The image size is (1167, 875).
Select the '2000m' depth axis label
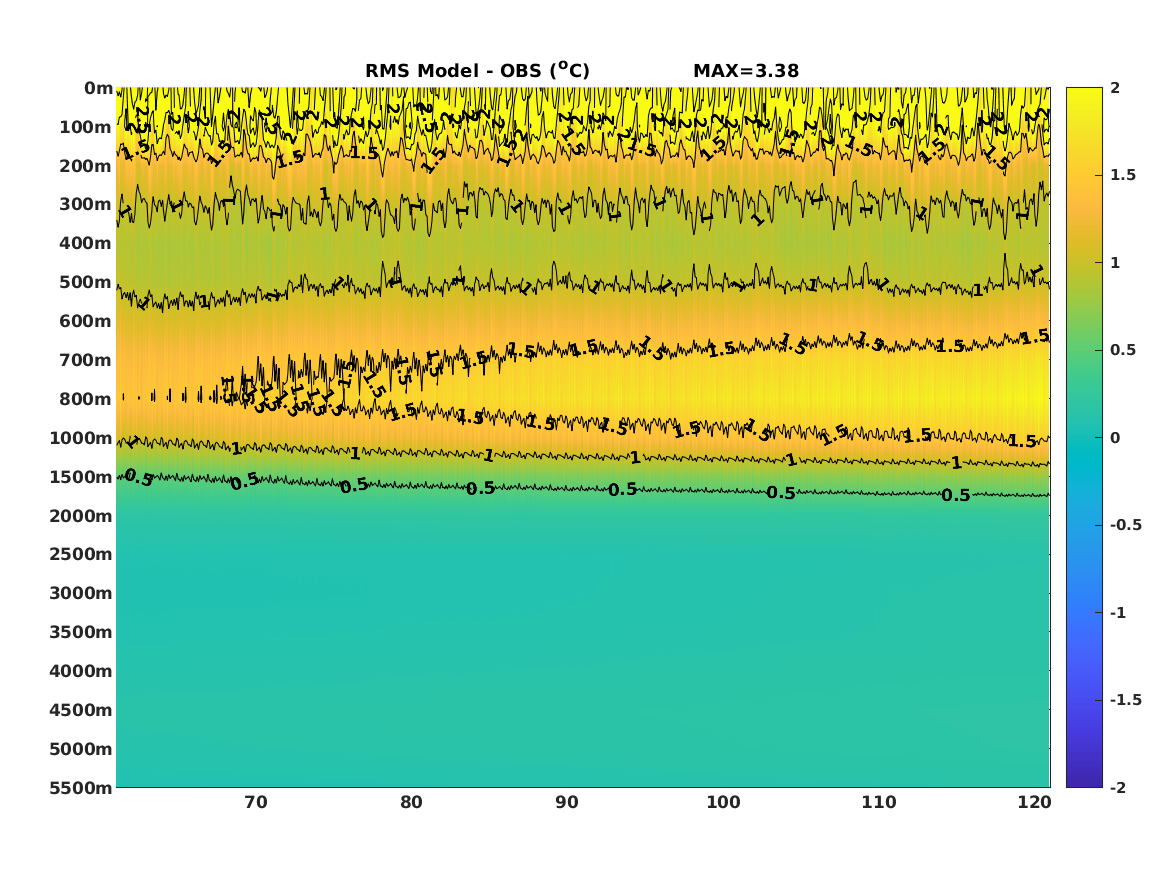click(81, 516)
